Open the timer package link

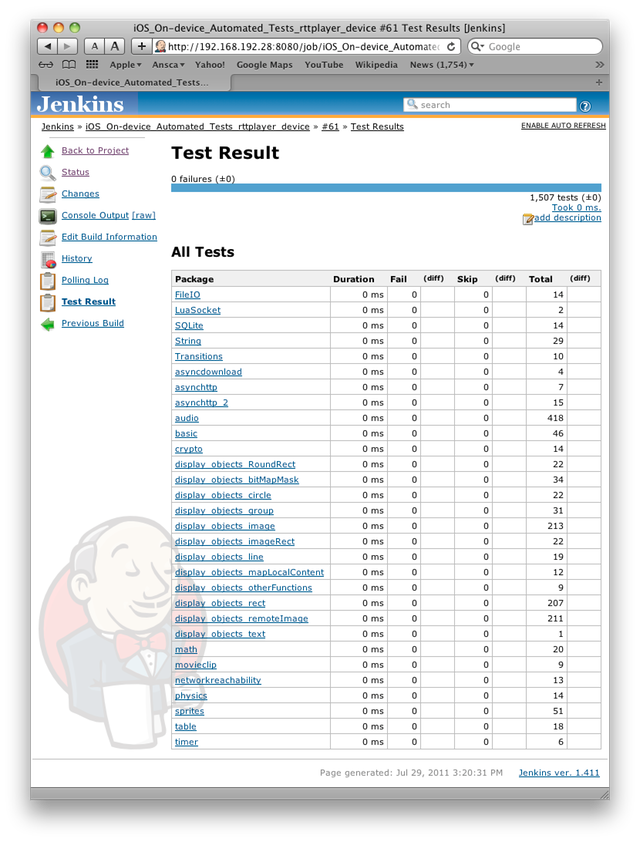186,742
